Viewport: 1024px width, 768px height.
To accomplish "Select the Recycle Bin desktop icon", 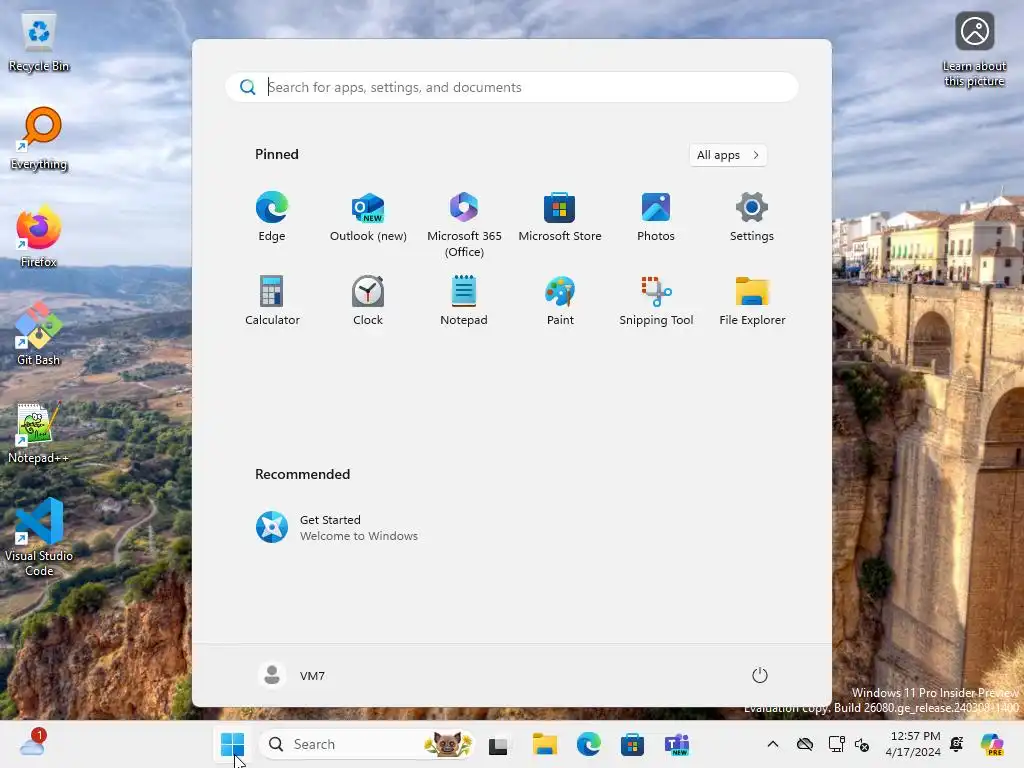I will [x=39, y=42].
